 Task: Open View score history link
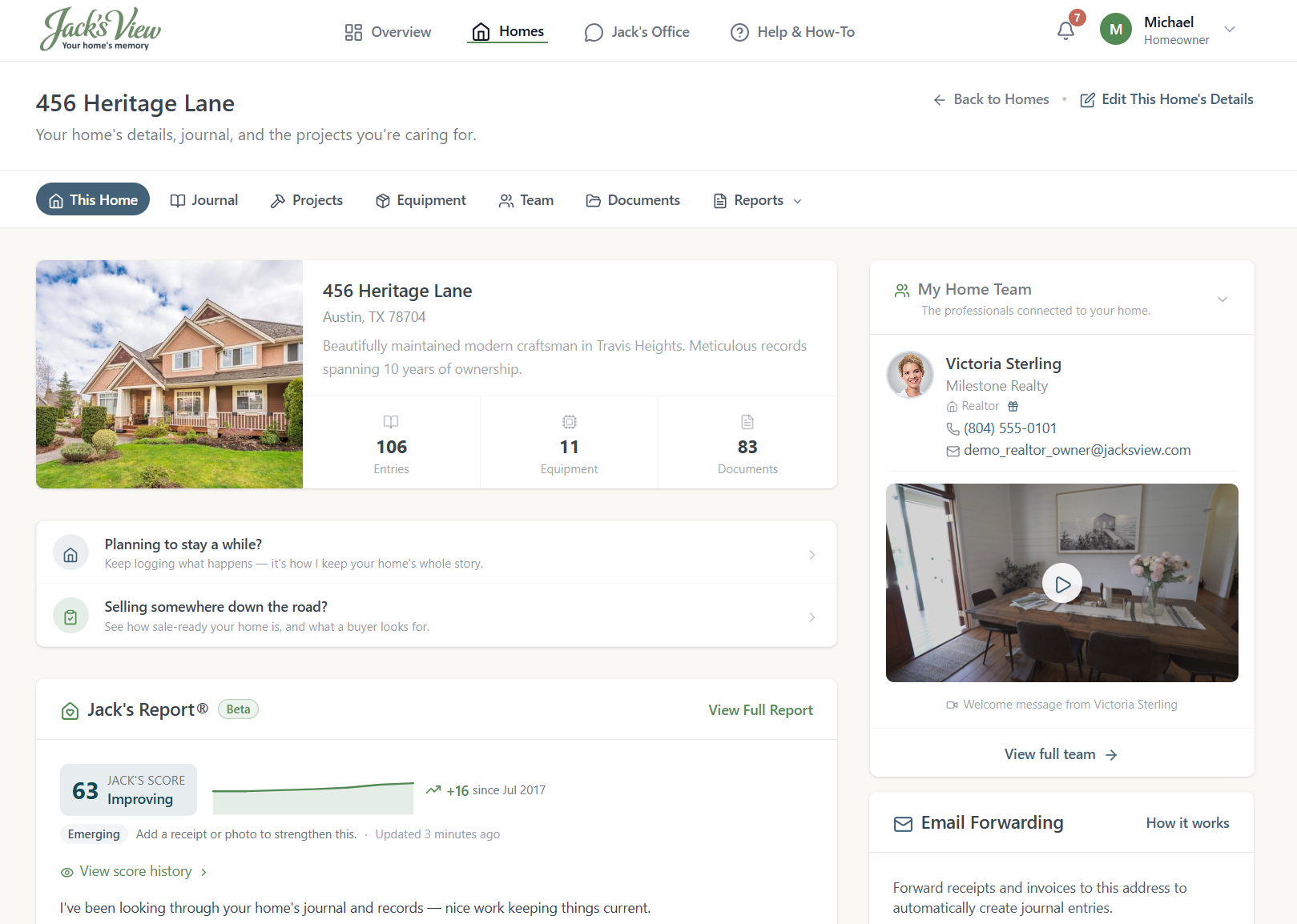(x=135, y=871)
